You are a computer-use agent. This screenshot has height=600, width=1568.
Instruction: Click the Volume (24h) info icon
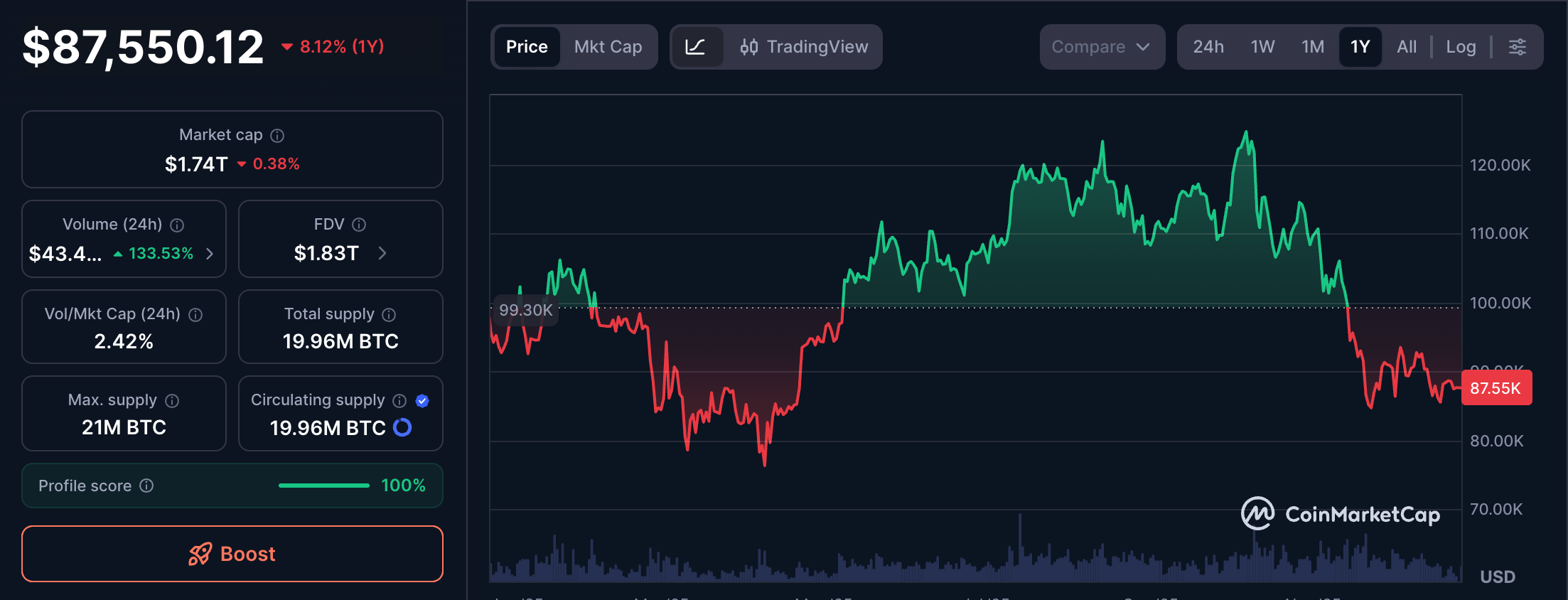[x=177, y=225]
